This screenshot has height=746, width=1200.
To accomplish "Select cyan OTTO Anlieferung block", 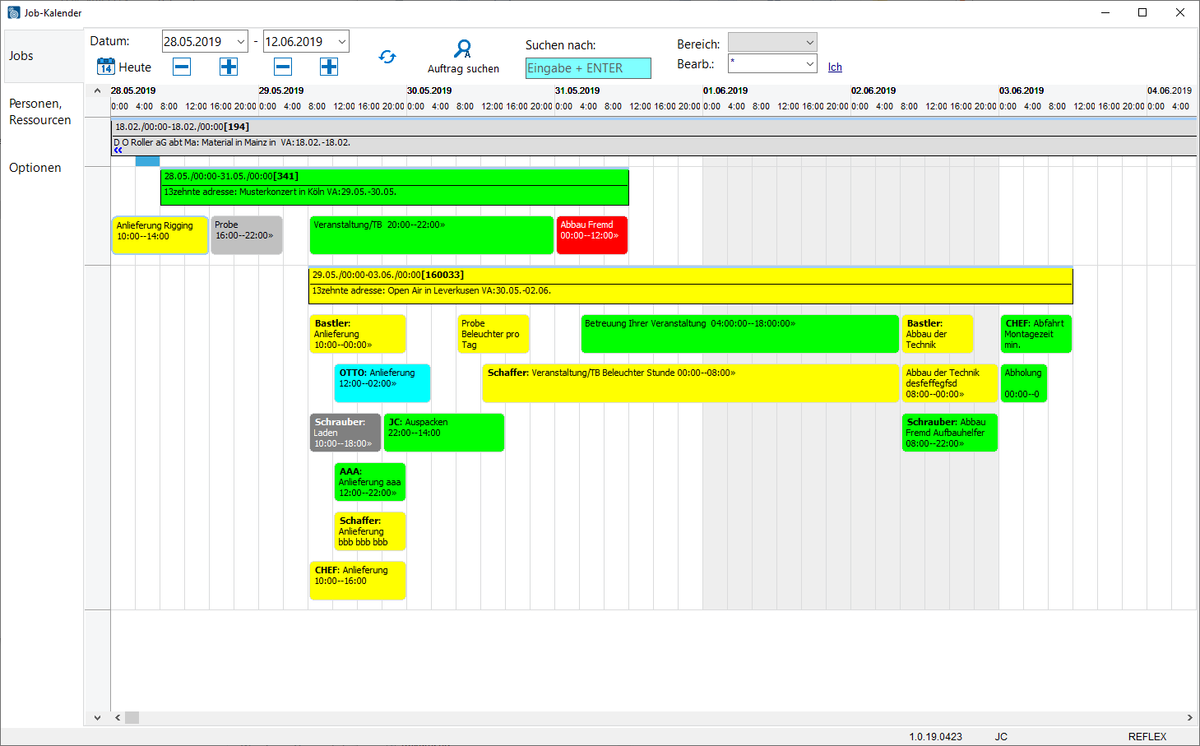I will (x=382, y=383).
